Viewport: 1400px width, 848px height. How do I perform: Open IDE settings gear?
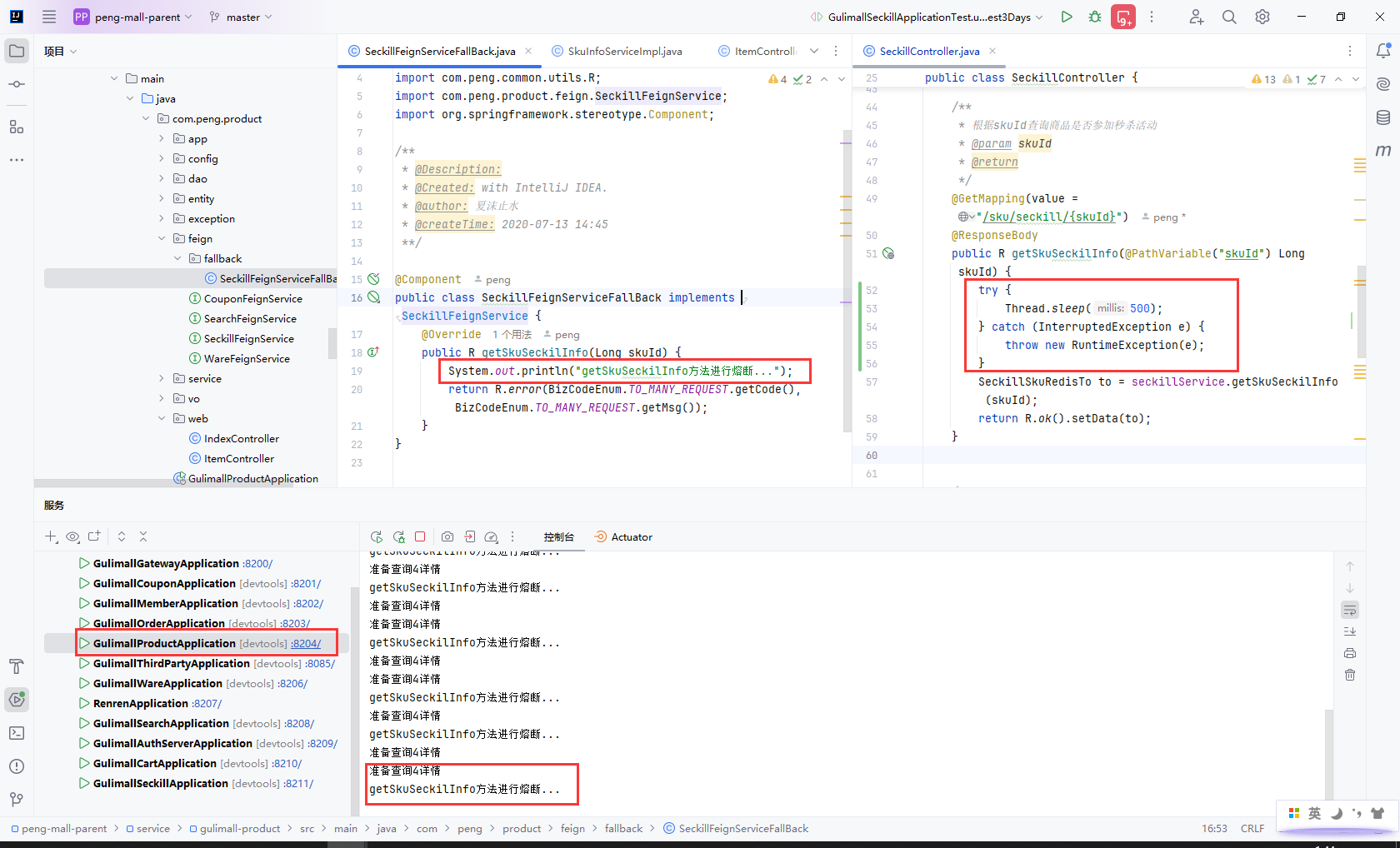tap(1262, 17)
